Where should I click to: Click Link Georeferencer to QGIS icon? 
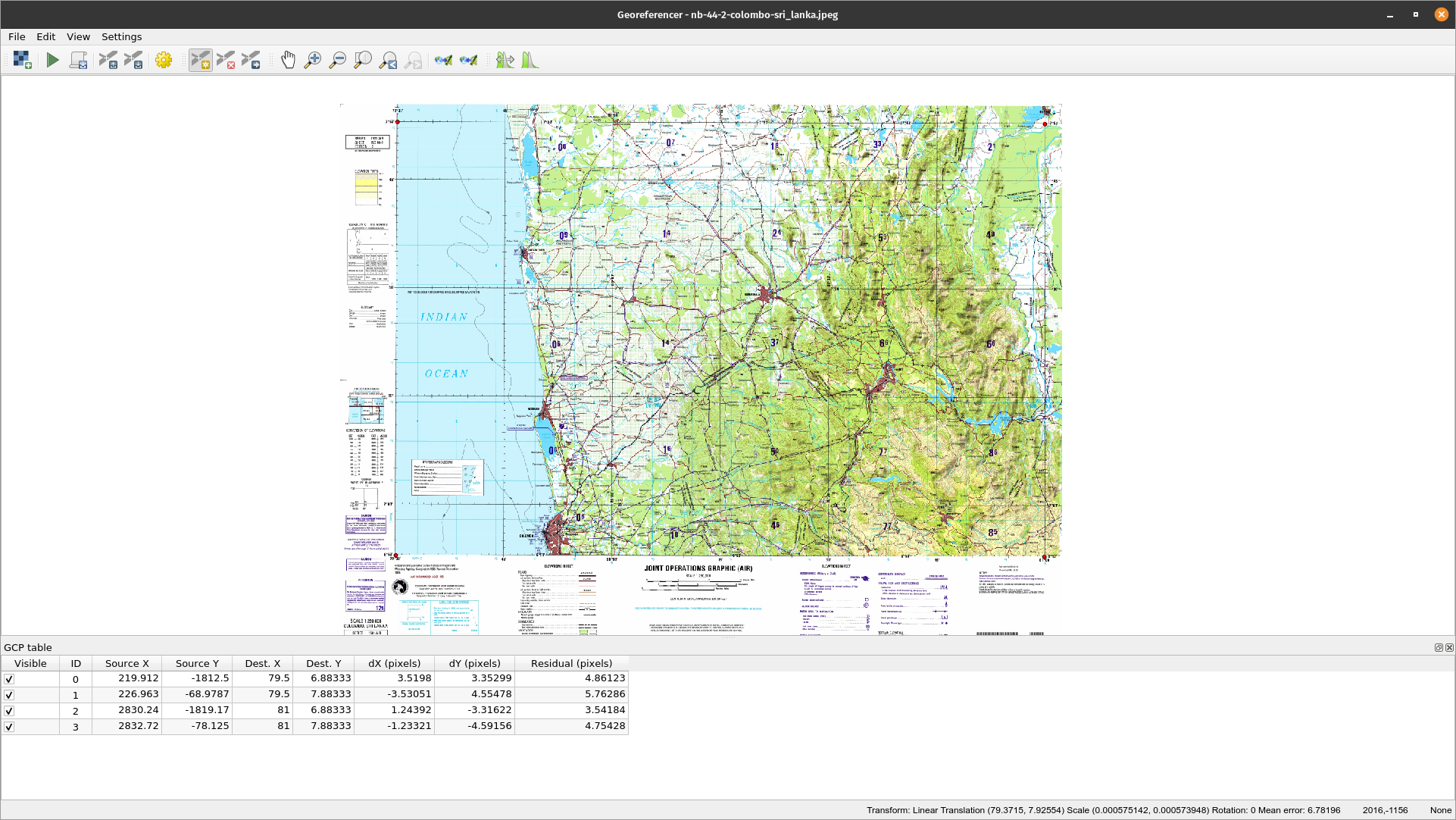[443, 60]
